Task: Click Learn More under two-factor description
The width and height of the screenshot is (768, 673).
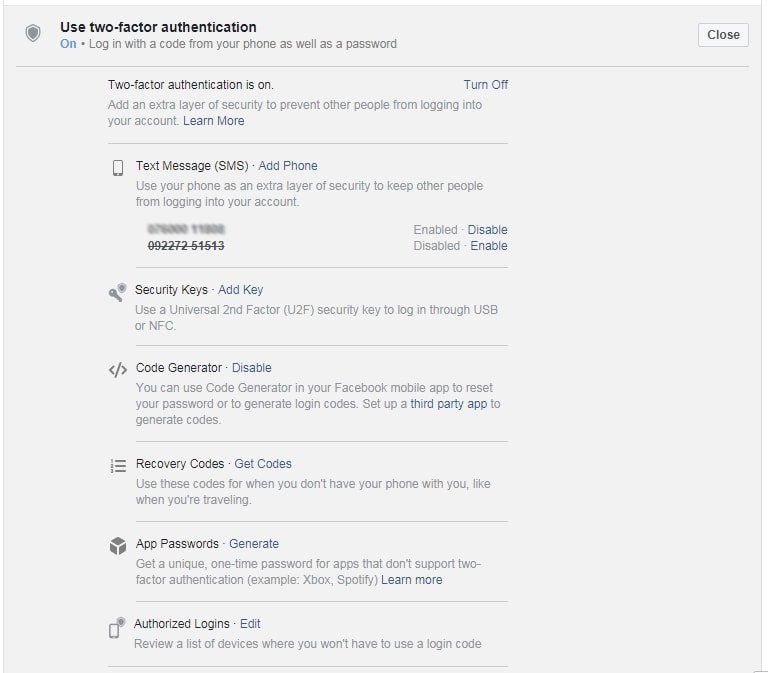Action: click(213, 121)
